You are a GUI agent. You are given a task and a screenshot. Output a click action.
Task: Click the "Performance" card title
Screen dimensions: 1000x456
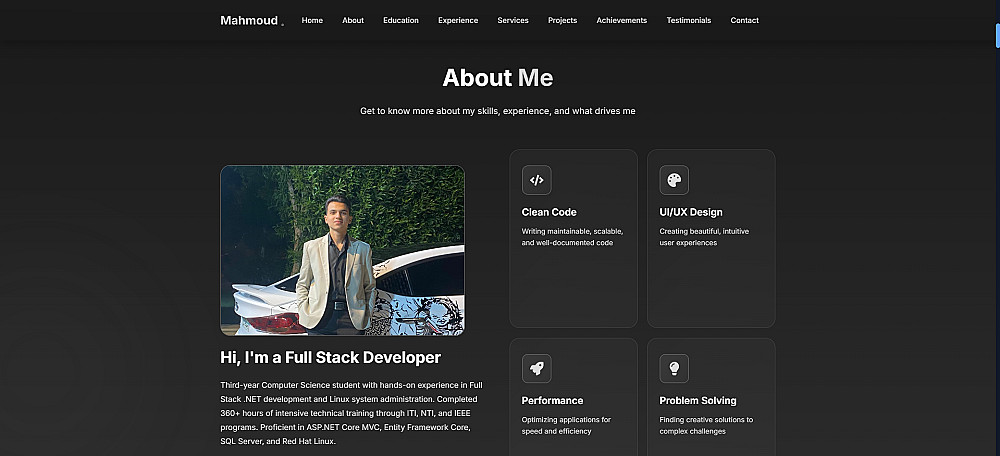point(552,401)
